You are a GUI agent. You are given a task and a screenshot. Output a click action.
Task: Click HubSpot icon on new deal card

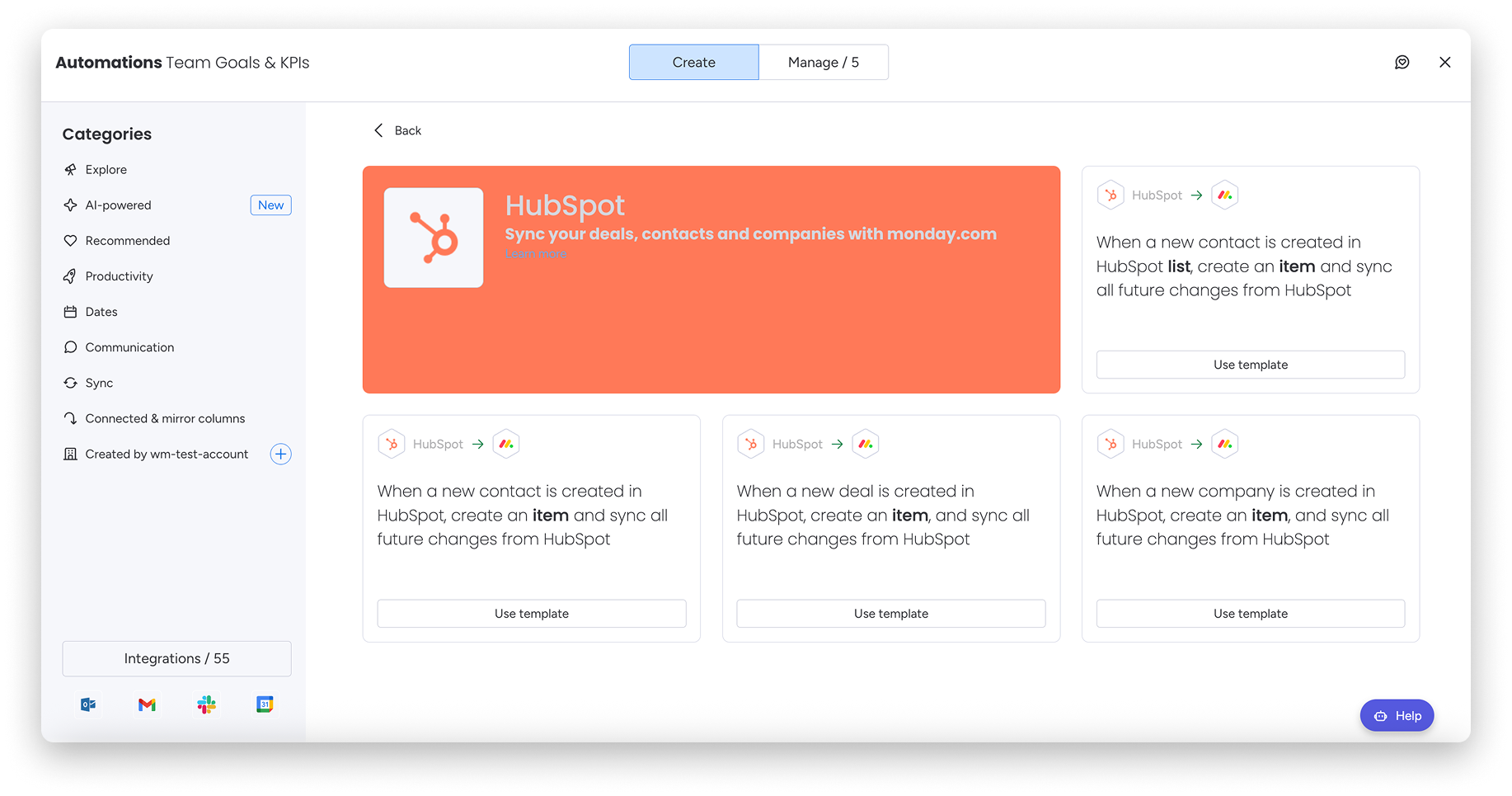(x=751, y=445)
